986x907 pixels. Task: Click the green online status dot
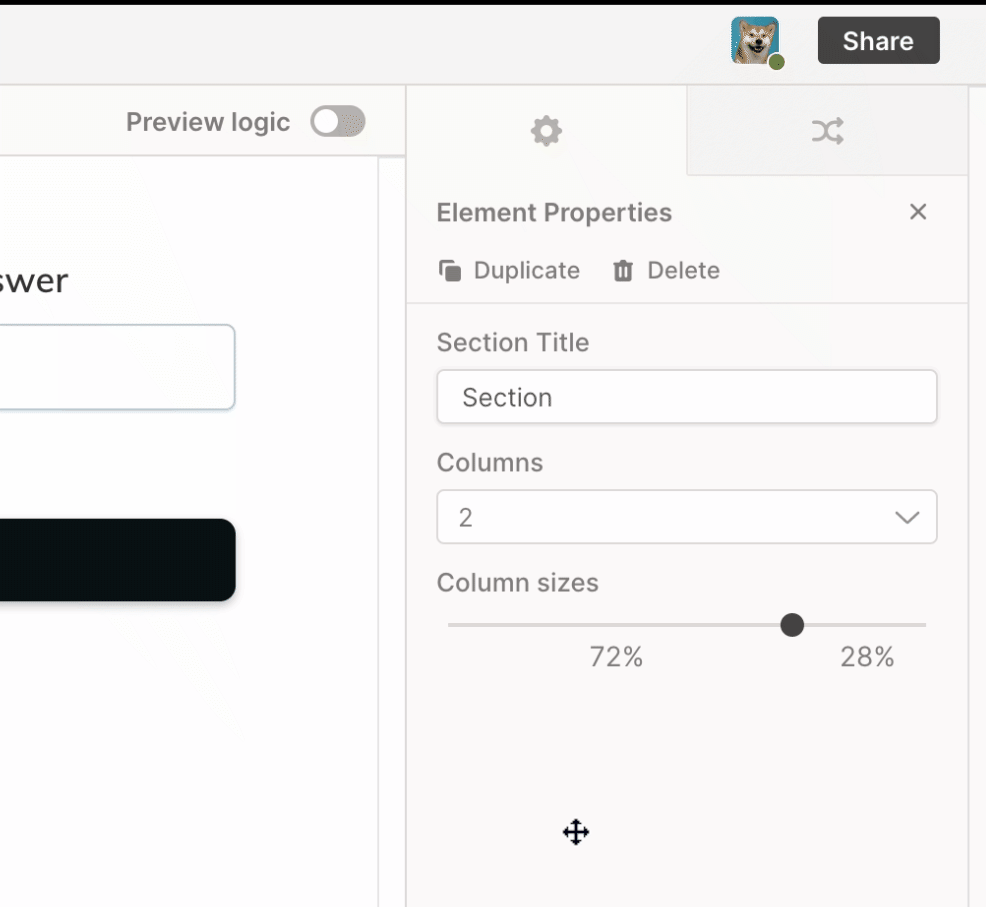pos(777,62)
